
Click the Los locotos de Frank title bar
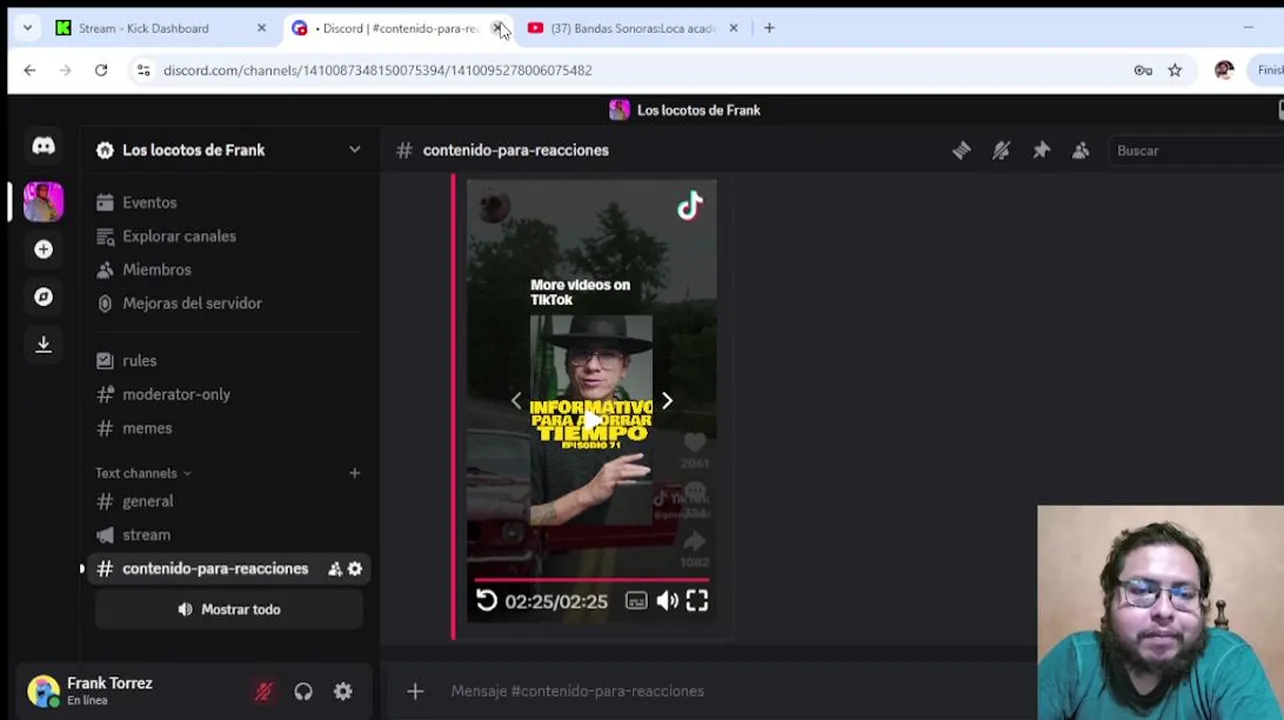point(685,110)
